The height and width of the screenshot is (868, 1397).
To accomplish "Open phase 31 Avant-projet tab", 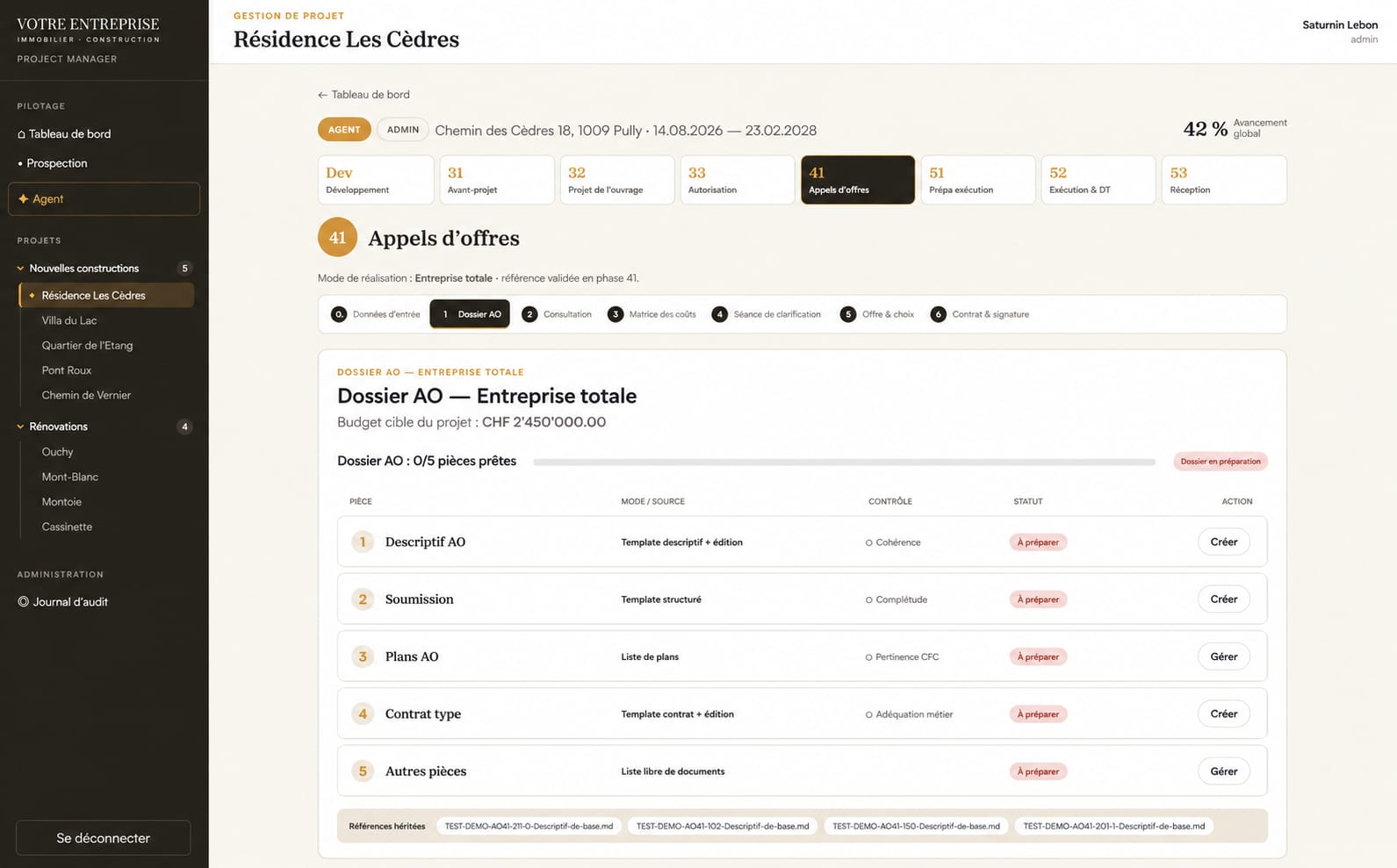I will 497,180.
